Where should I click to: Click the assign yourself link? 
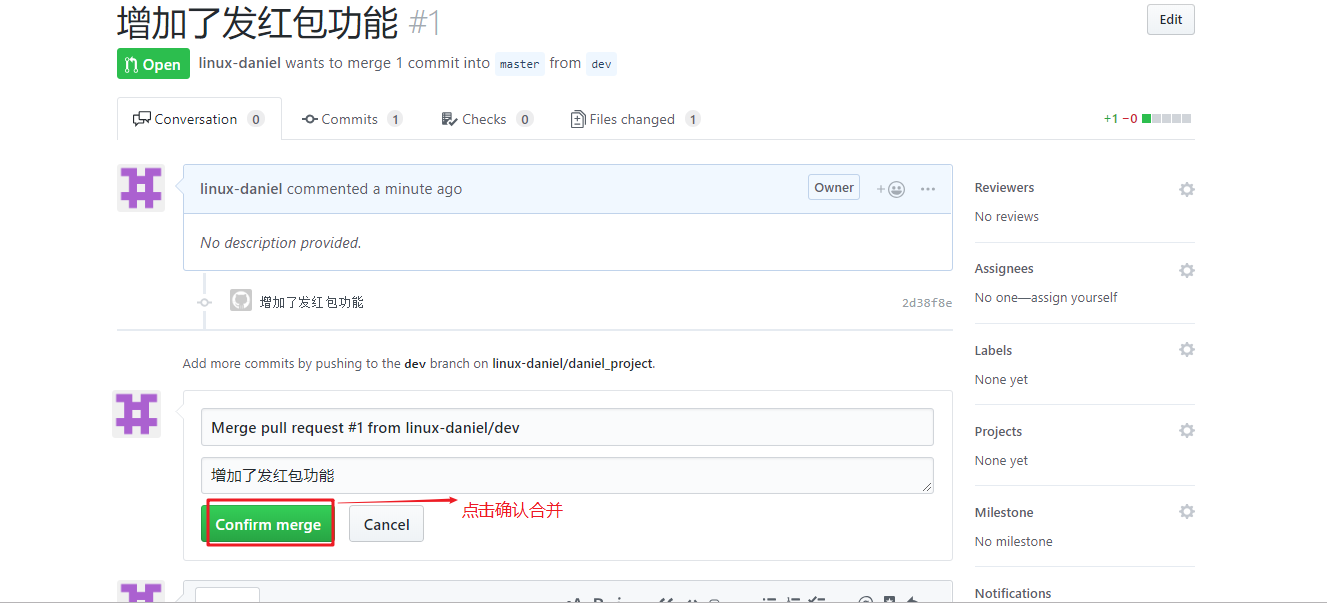pyautogui.click(x=1072, y=298)
